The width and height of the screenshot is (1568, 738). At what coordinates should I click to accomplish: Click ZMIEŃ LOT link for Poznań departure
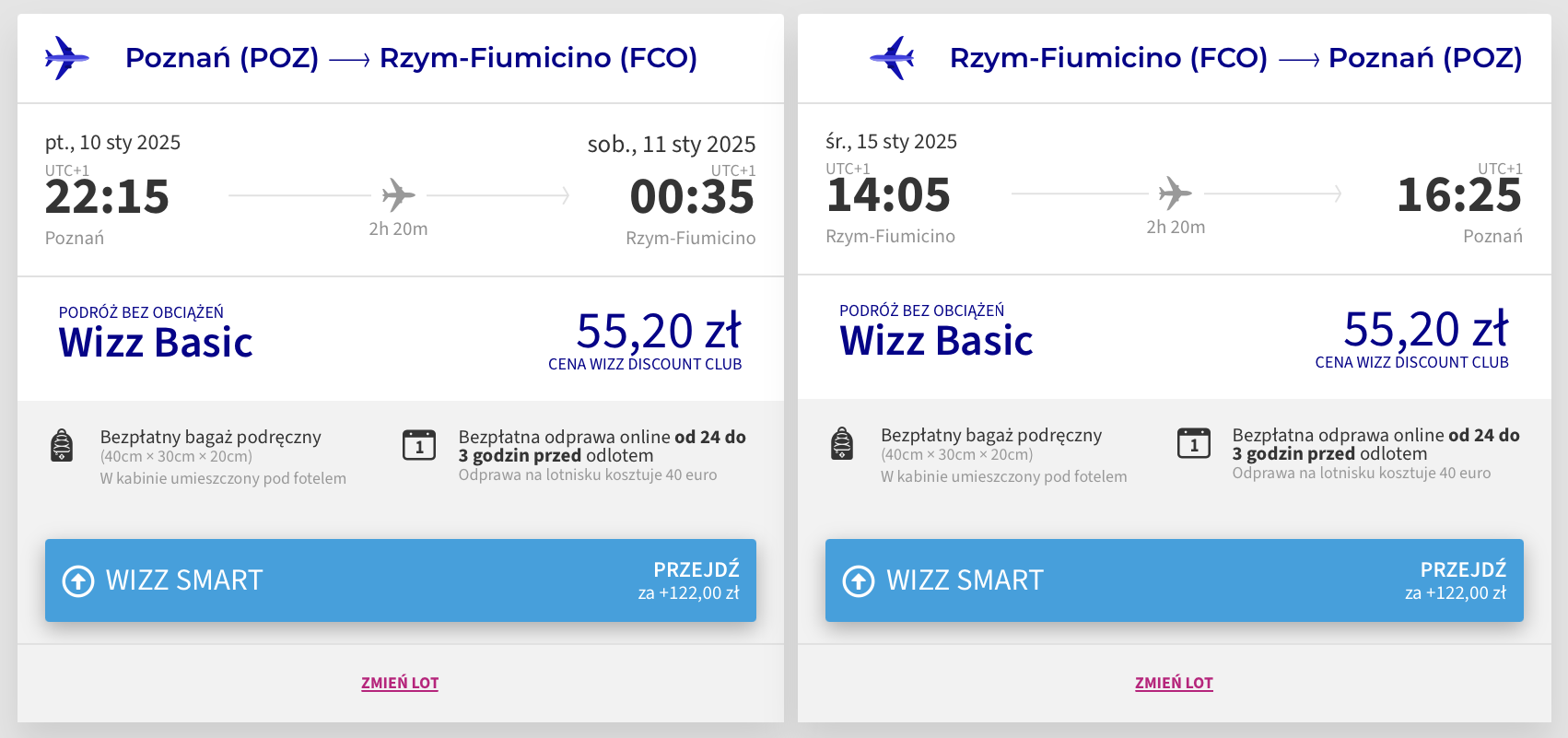tap(400, 683)
